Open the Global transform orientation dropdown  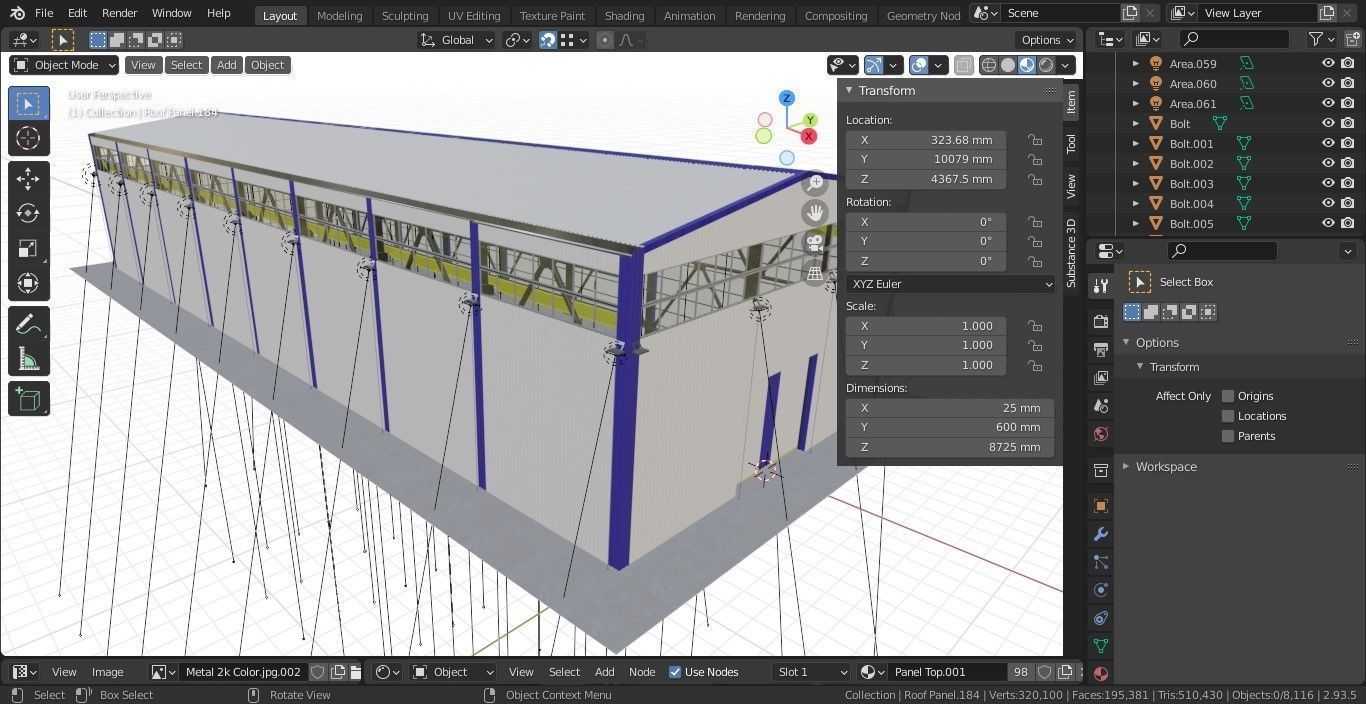tap(458, 40)
